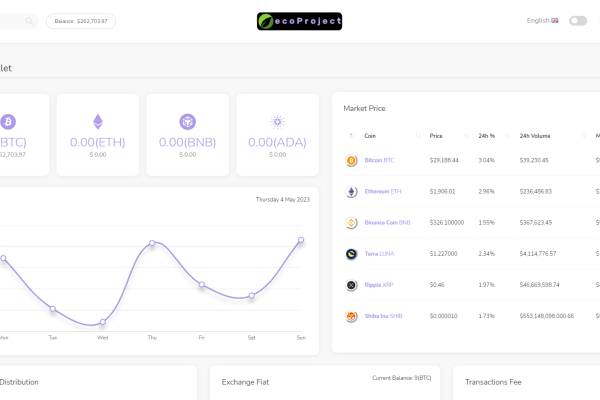Select Ethereum price $1,906.01

tap(442, 191)
